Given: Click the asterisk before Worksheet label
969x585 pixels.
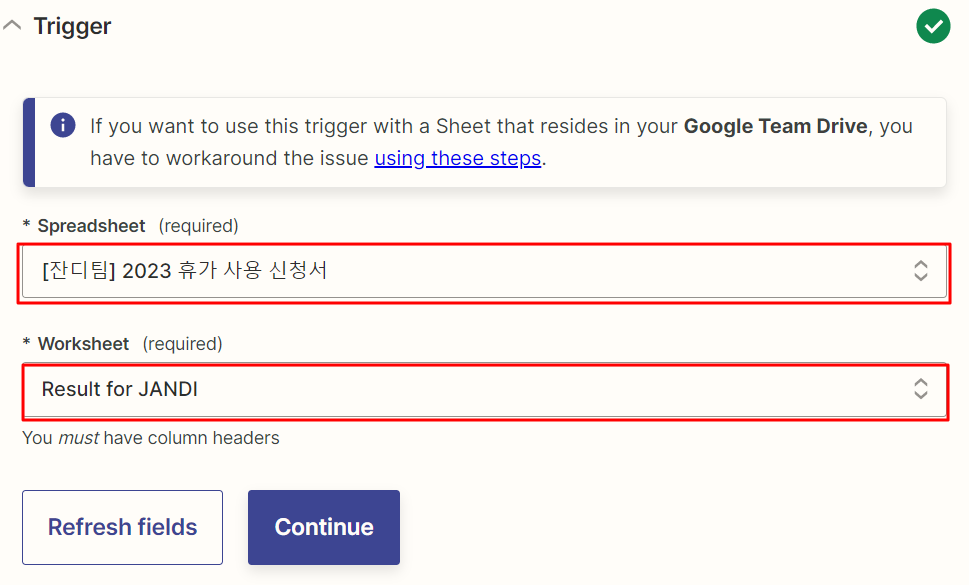Looking at the screenshot, I should pyautogui.click(x=27, y=345).
